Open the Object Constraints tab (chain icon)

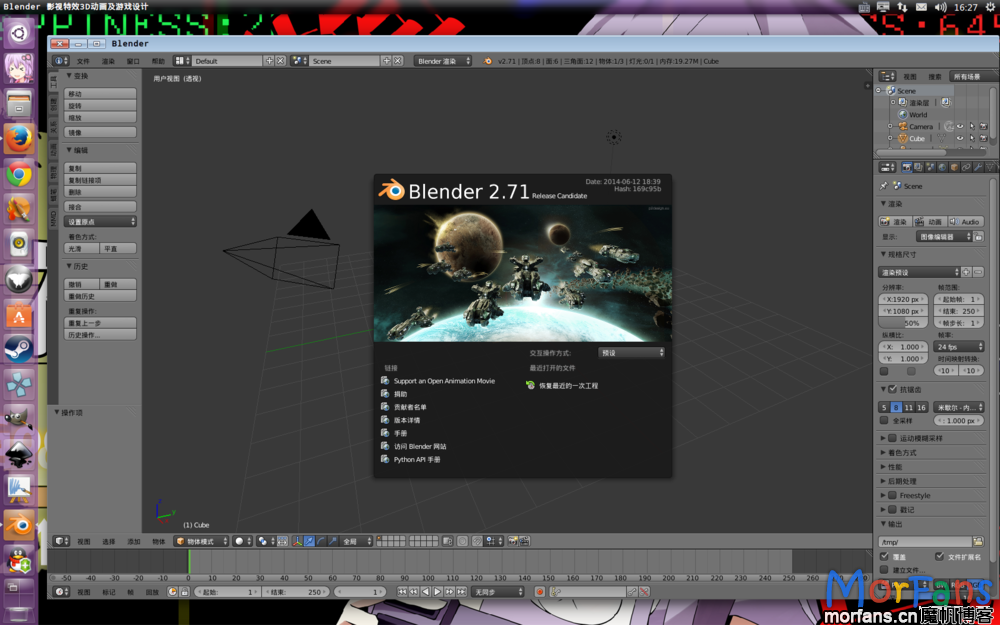coord(966,167)
